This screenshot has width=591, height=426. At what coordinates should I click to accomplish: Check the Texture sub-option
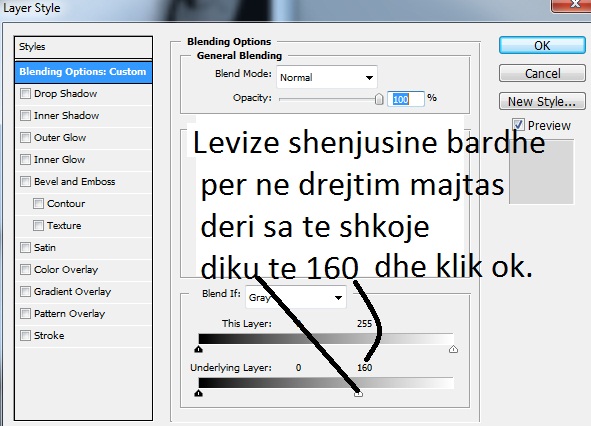[x=38, y=225]
